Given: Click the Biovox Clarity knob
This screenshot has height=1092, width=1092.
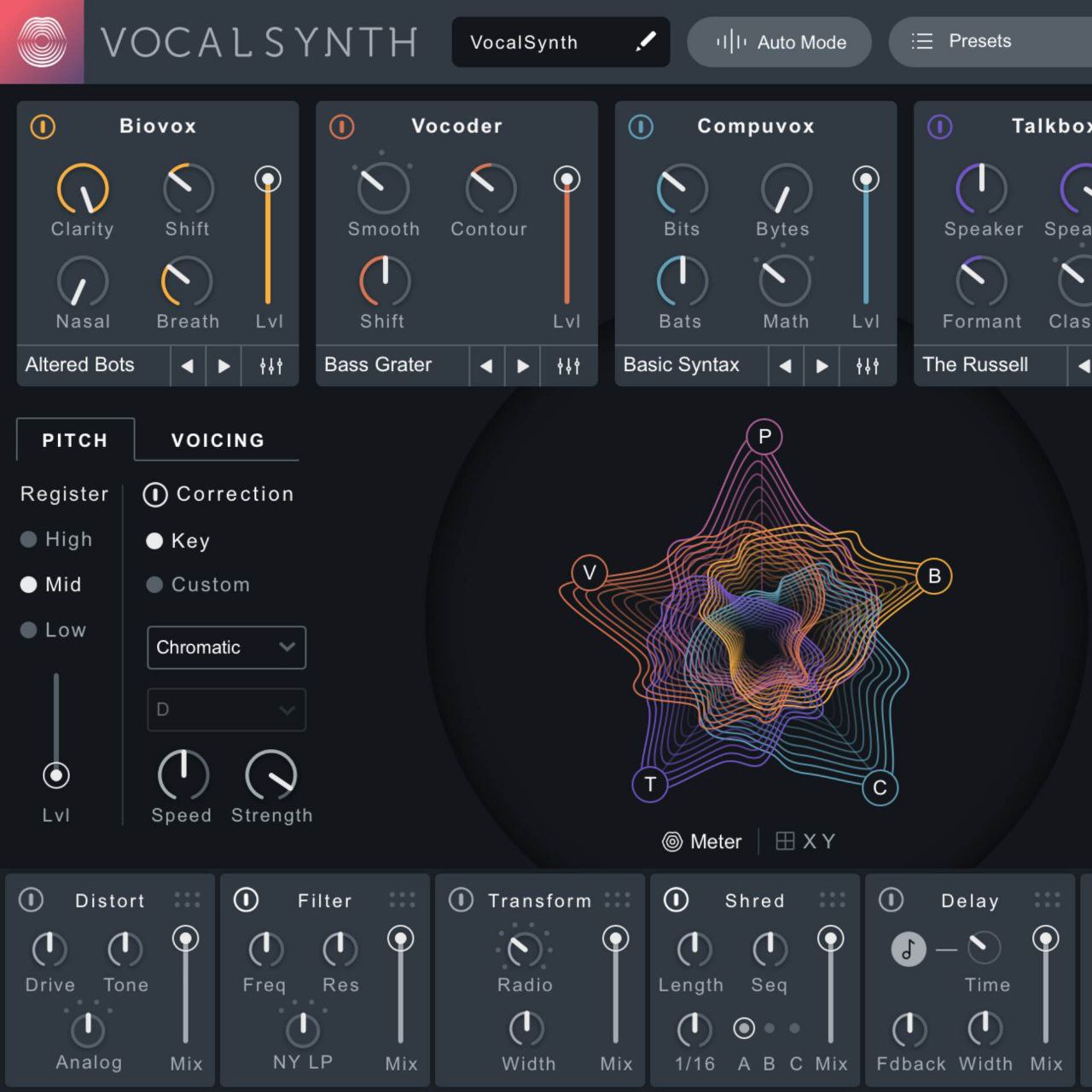Looking at the screenshot, I should 83,189.
